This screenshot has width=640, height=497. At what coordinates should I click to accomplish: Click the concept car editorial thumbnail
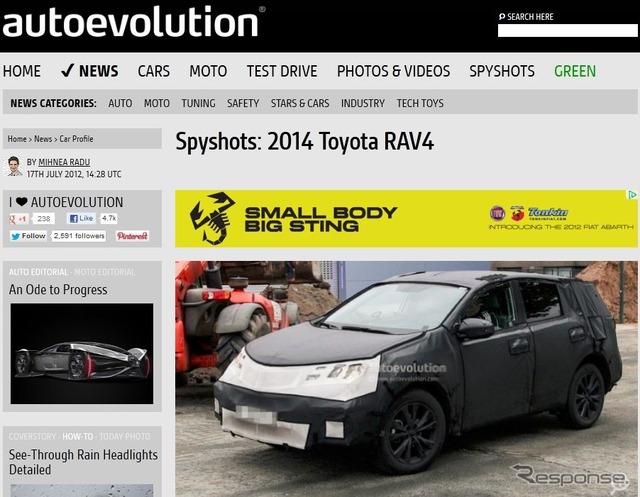coord(82,353)
